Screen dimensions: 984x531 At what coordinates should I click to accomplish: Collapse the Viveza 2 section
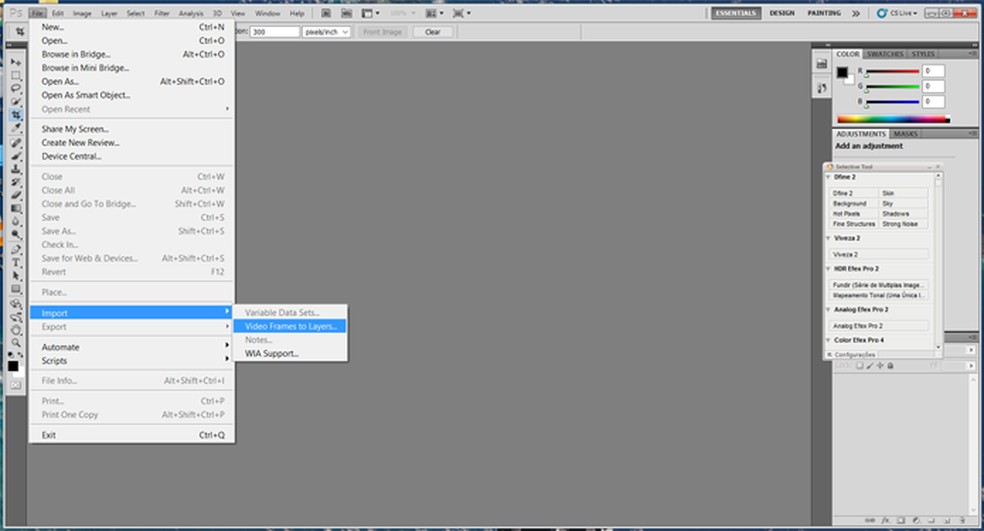click(x=828, y=238)
